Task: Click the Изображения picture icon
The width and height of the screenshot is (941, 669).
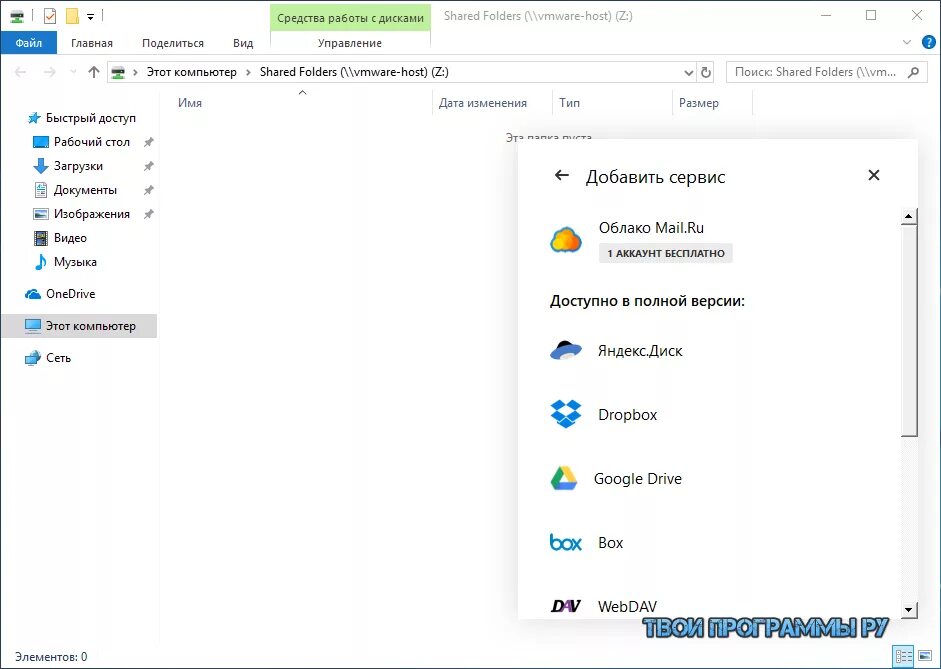Action: (41, 214)
